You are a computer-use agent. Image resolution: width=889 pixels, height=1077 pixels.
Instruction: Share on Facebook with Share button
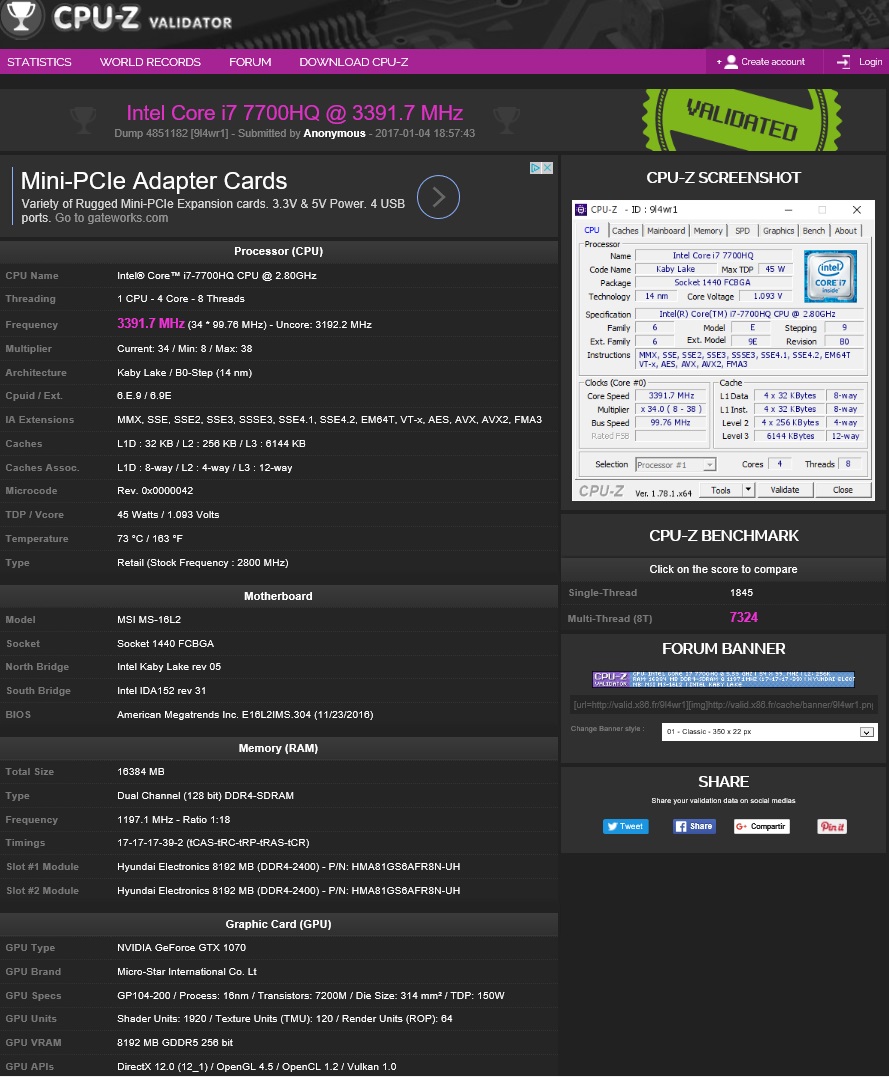pos(694,826)
